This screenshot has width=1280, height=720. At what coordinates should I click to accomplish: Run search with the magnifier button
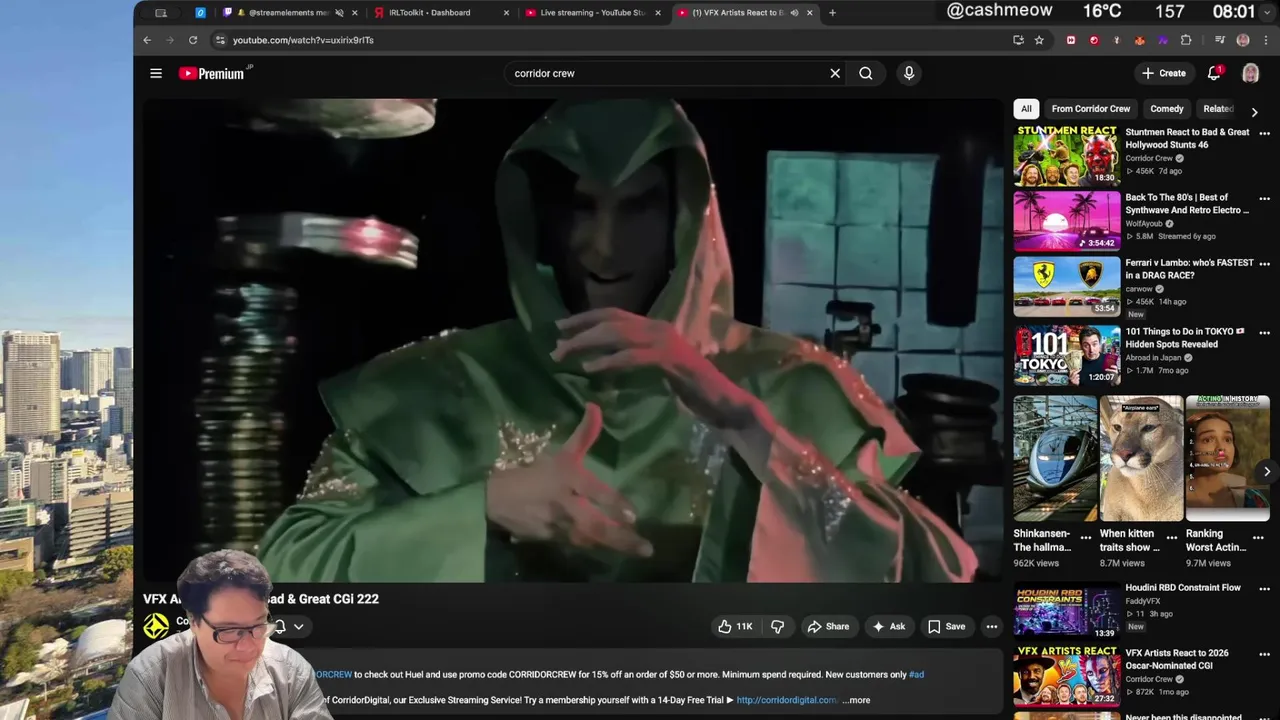[x=866, y=73]
